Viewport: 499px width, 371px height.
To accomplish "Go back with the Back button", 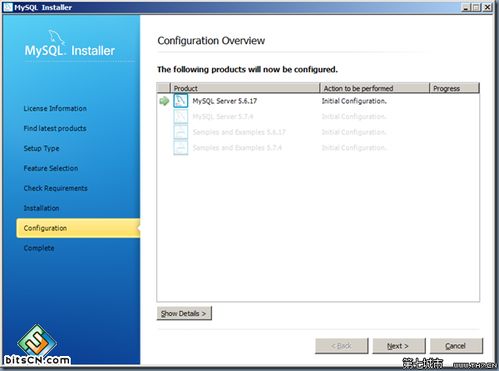I will [x=342, y=346].
